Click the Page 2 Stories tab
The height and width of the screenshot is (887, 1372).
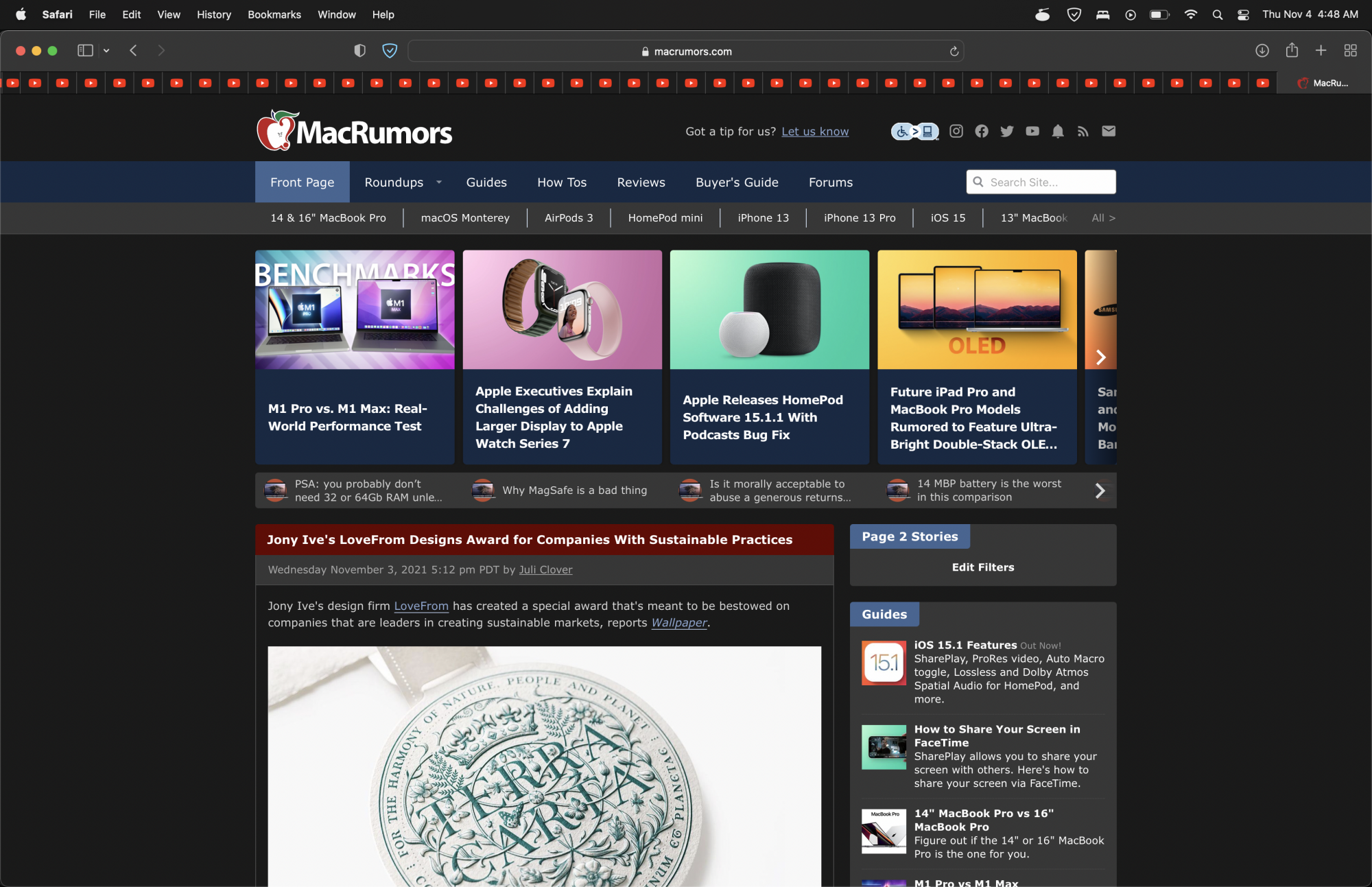[x=910, y=536]
